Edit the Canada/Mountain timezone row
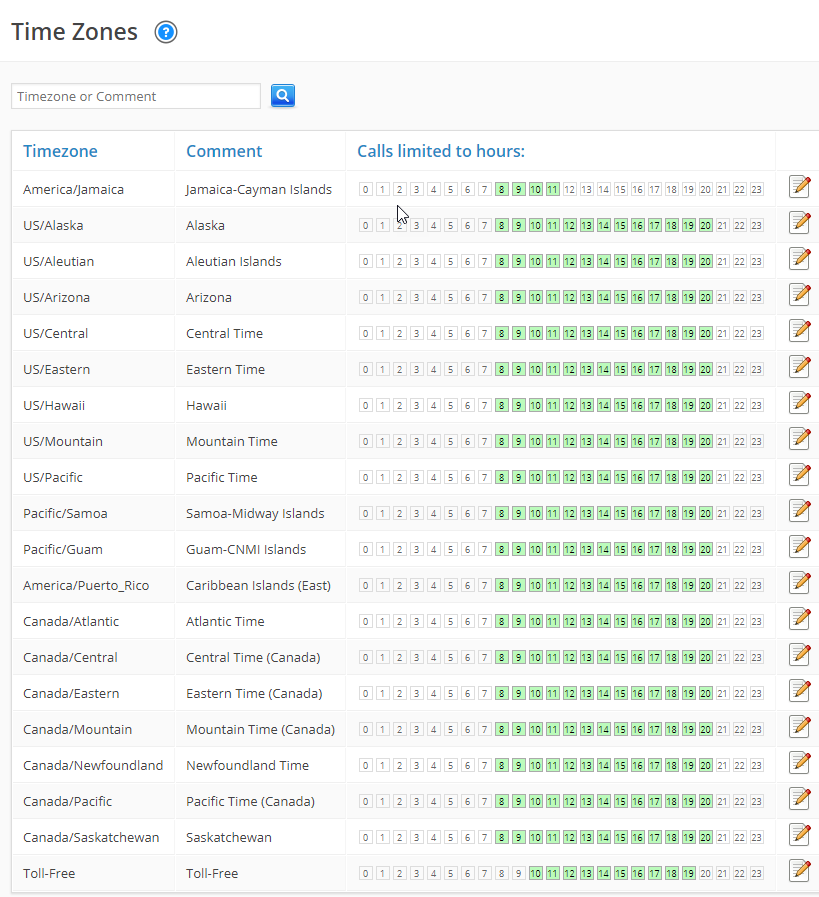This screenshot has height=897, width=819. click(x=800, y=727)
